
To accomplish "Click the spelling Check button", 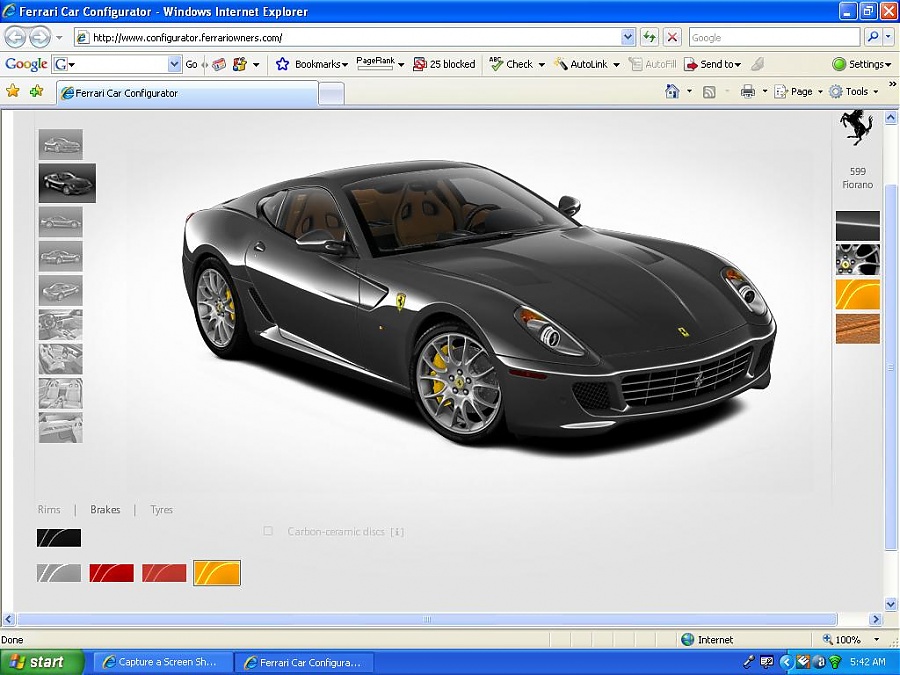I will pyautogui.click(x=512, y=64).
